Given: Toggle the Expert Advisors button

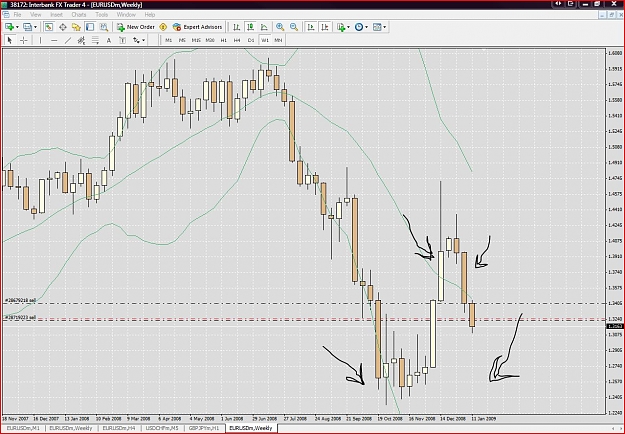Looking at the screenshot, I should [197, 27].
